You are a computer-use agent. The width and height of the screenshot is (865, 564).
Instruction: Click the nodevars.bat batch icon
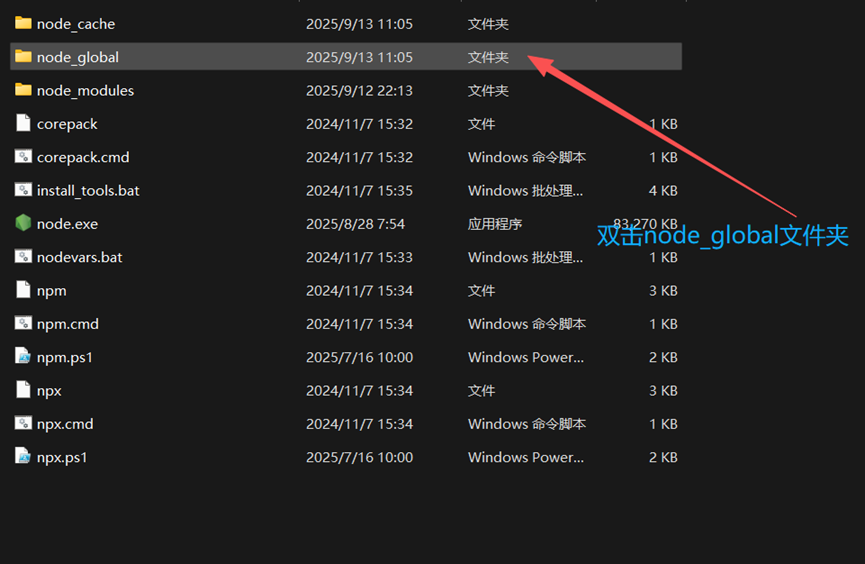23,256
